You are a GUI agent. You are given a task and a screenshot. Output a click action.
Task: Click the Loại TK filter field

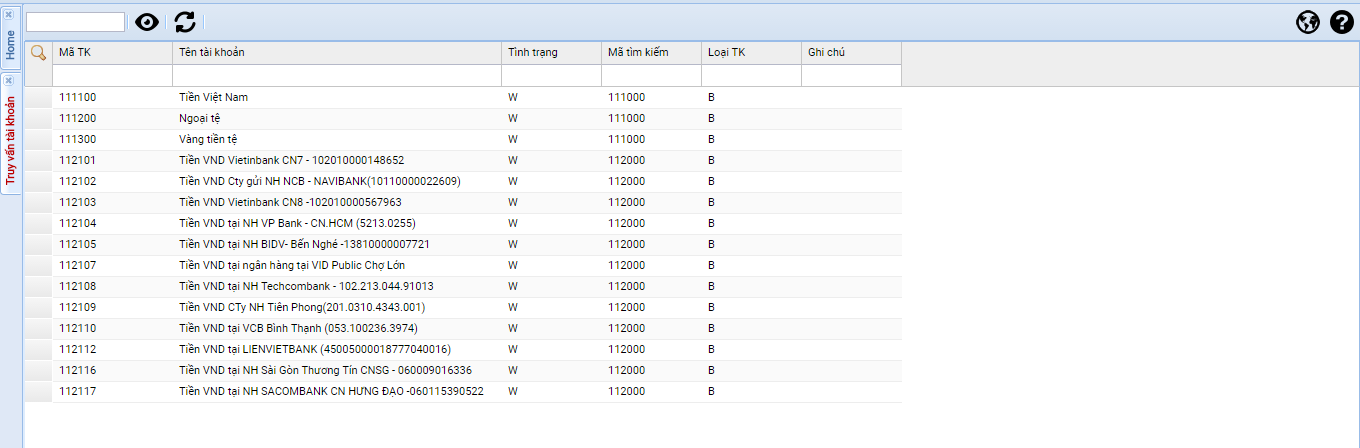pos(751,75)
